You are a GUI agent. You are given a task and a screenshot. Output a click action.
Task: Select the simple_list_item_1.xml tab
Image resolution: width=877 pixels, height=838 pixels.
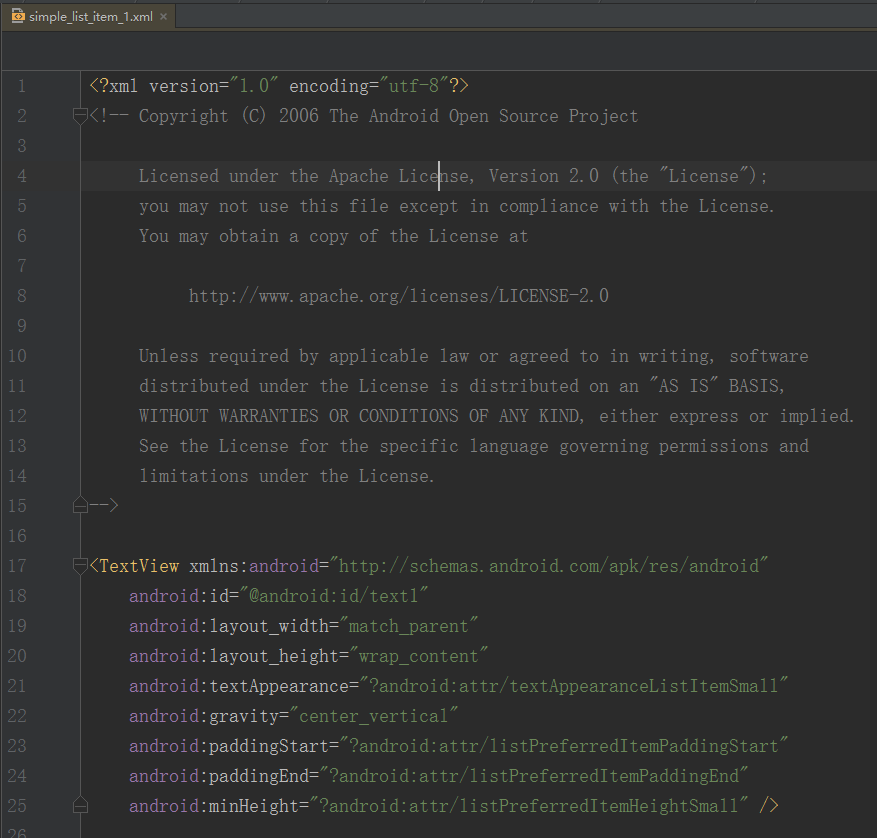pos(89,17)
